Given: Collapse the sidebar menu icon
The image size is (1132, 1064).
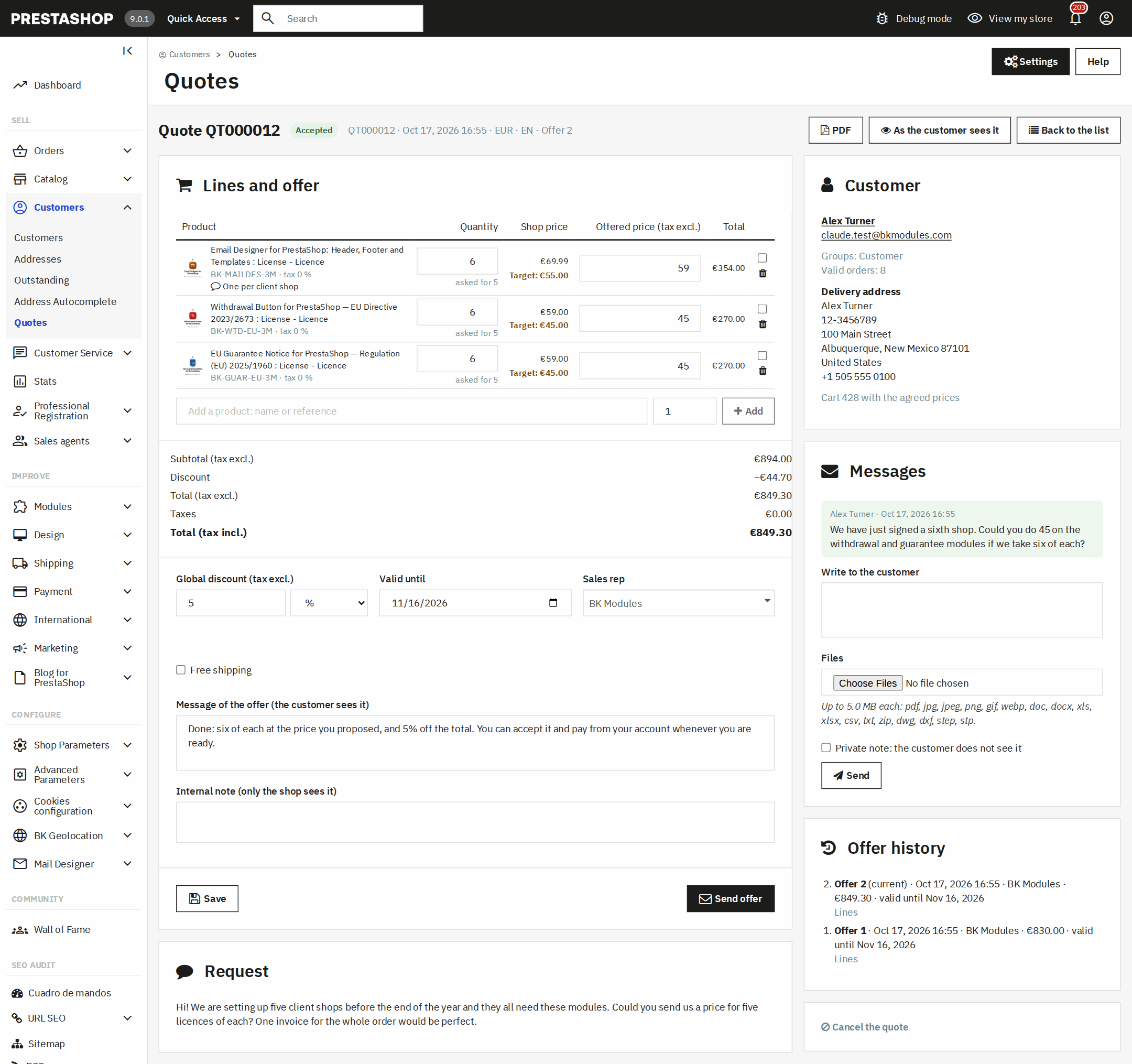Looking at the screenshot, I should pos(127,51).
